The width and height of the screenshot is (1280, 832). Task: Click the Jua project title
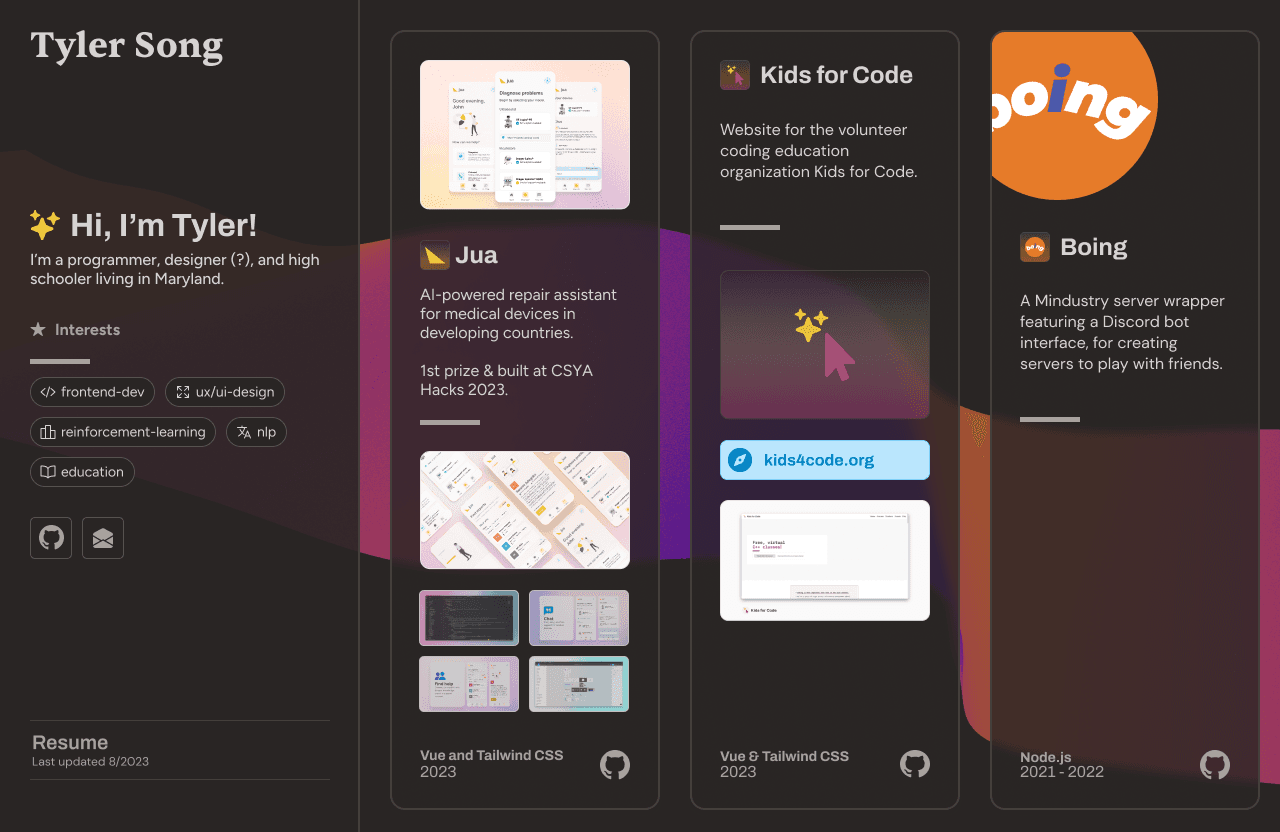(476, 255)
